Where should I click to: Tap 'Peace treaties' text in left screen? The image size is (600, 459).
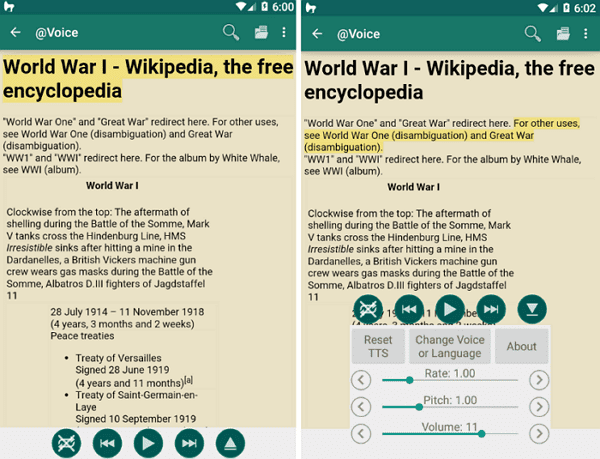(82, 336)
